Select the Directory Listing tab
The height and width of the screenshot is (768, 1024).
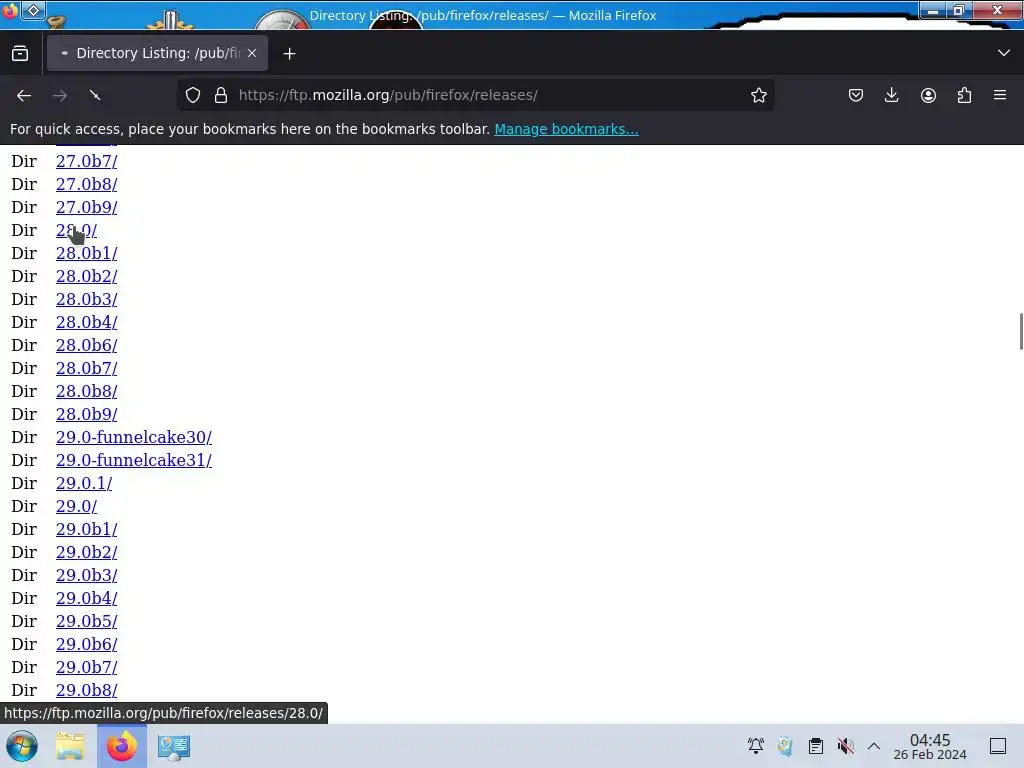pyautogui.click(x=157, y=53)
